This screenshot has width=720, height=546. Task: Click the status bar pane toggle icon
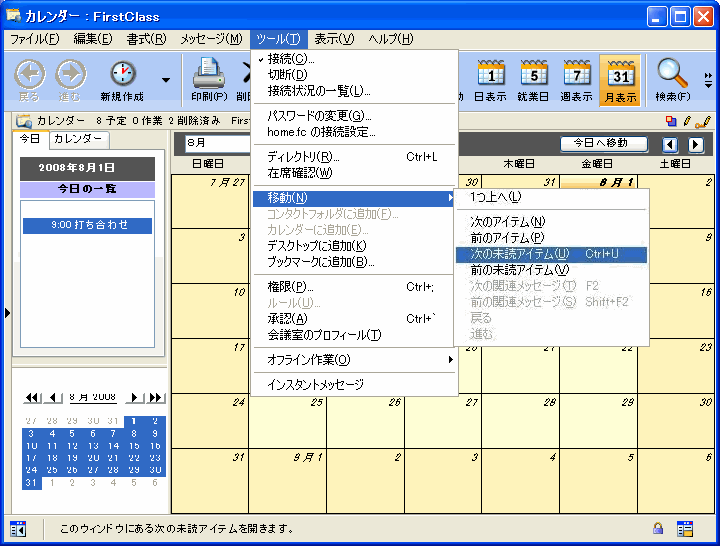coord(17,529)
